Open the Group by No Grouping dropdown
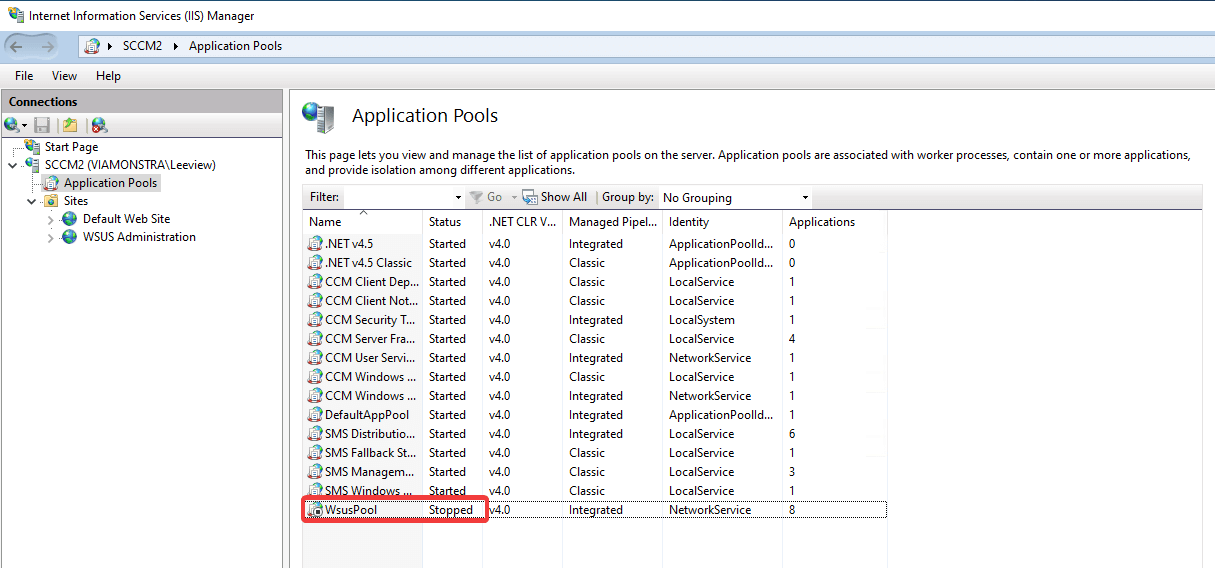1215x568 pixels. point(804,198)
